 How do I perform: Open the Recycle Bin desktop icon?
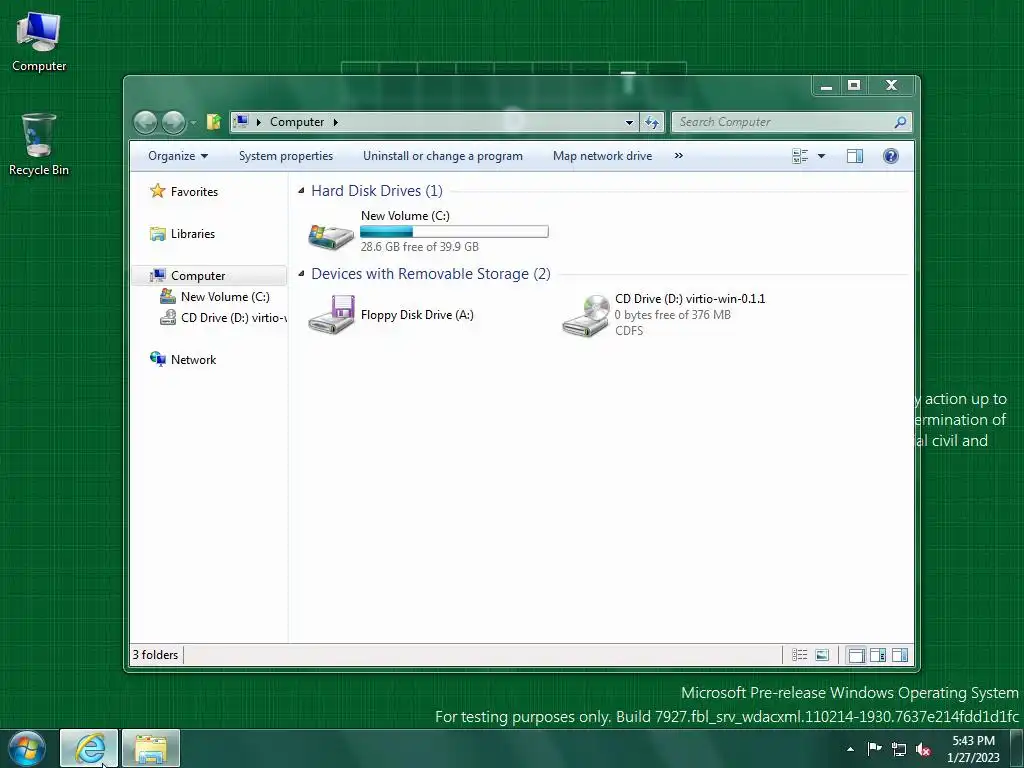(x=39, y=144)
